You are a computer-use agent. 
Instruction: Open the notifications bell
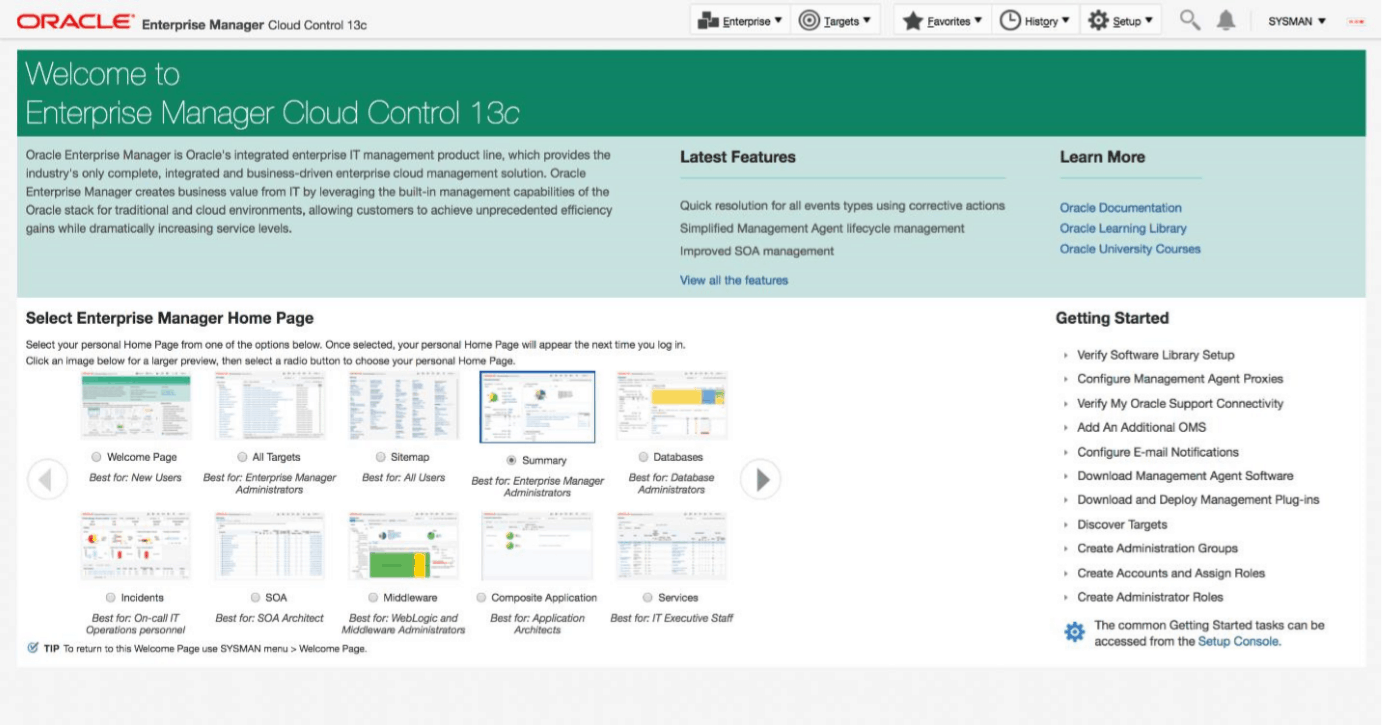coord(1228,18)
